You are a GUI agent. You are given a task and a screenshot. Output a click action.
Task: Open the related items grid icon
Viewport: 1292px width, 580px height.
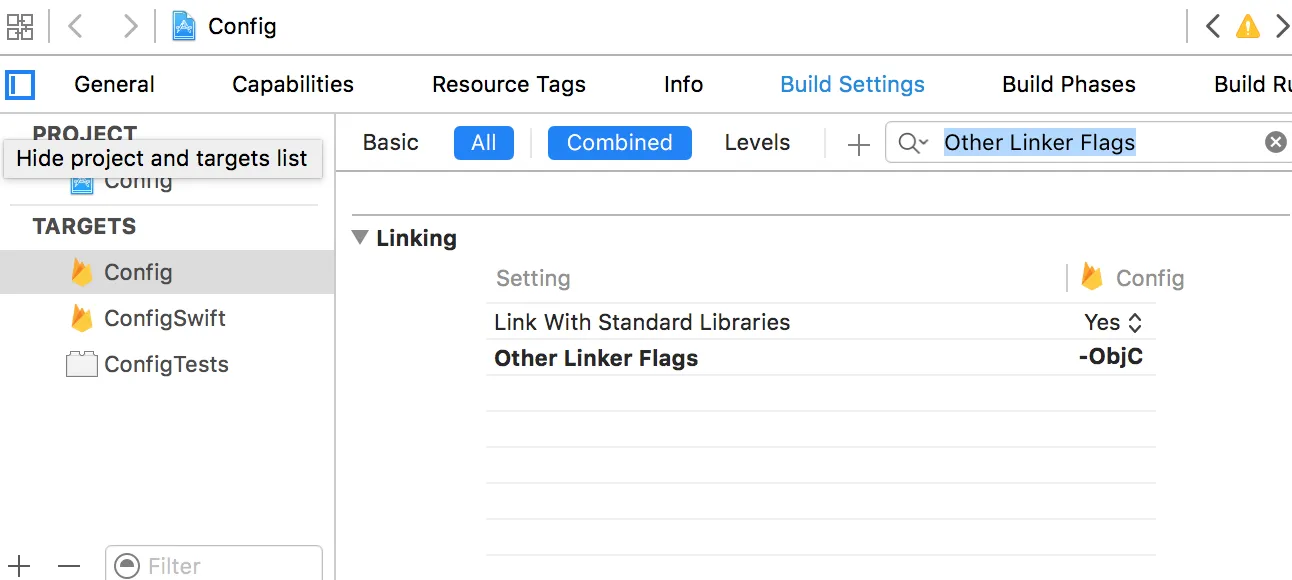pyautogui.click(x=20, y=26)
